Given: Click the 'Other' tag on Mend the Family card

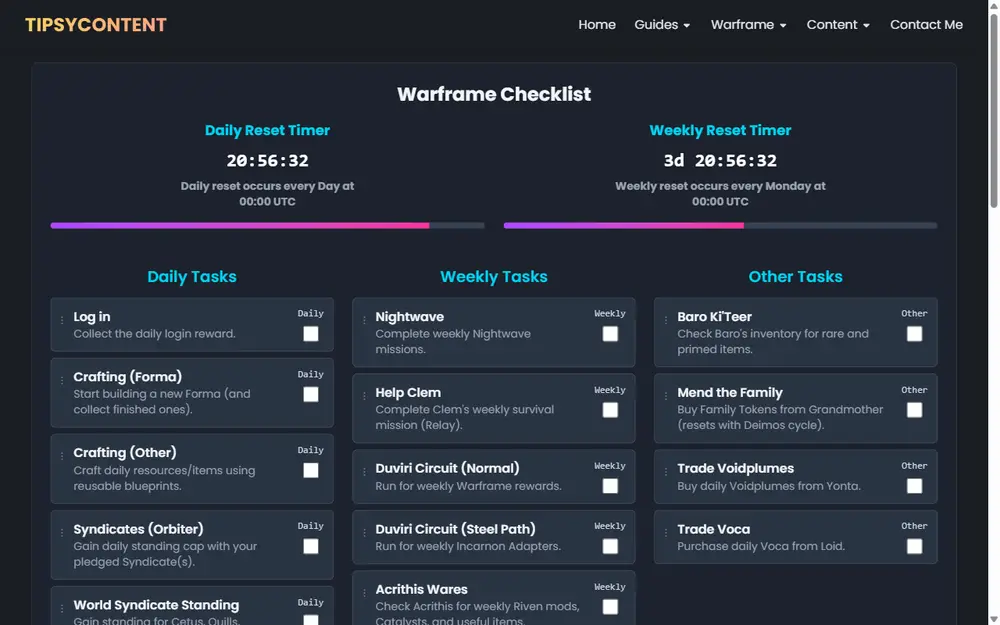Looking at the screenshot, I should tap(914, 390).
